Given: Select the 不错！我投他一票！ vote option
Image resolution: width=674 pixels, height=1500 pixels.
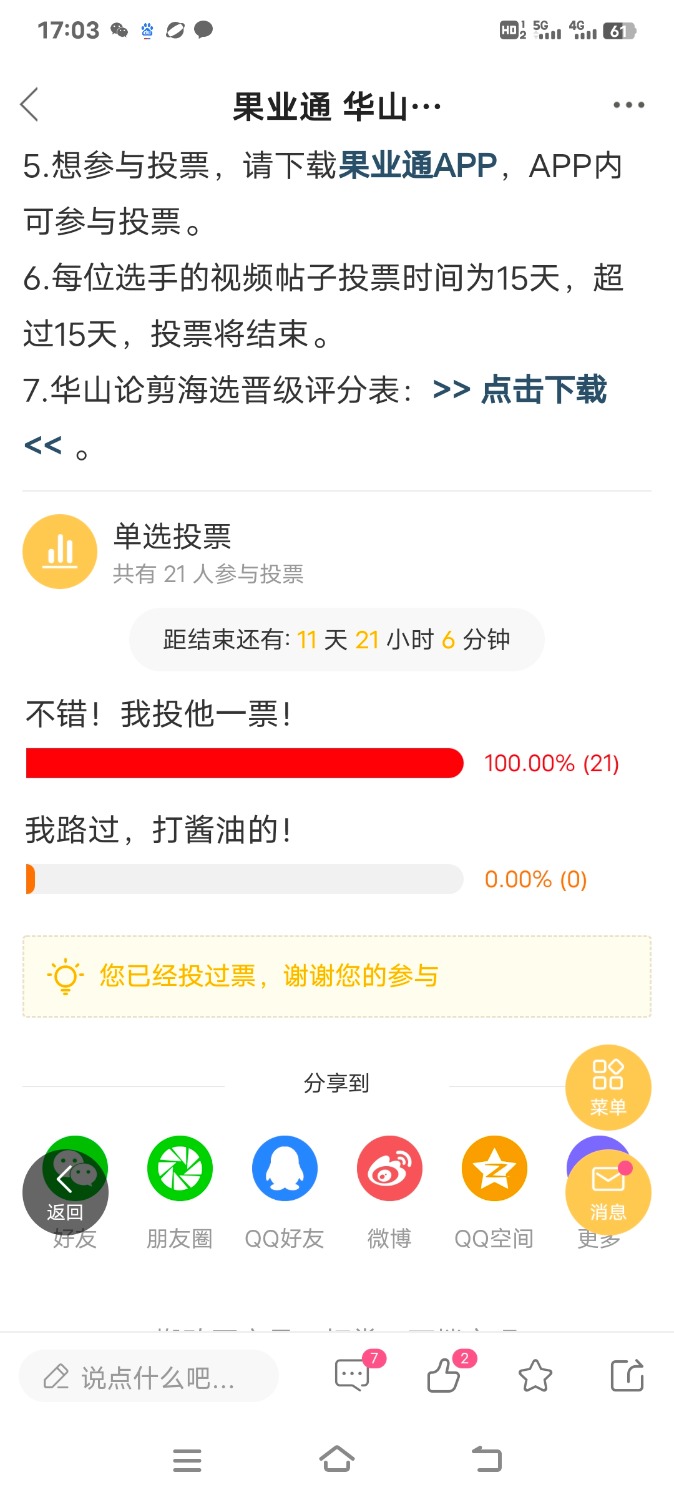Looking at the screenshot, I should [159, 715].
